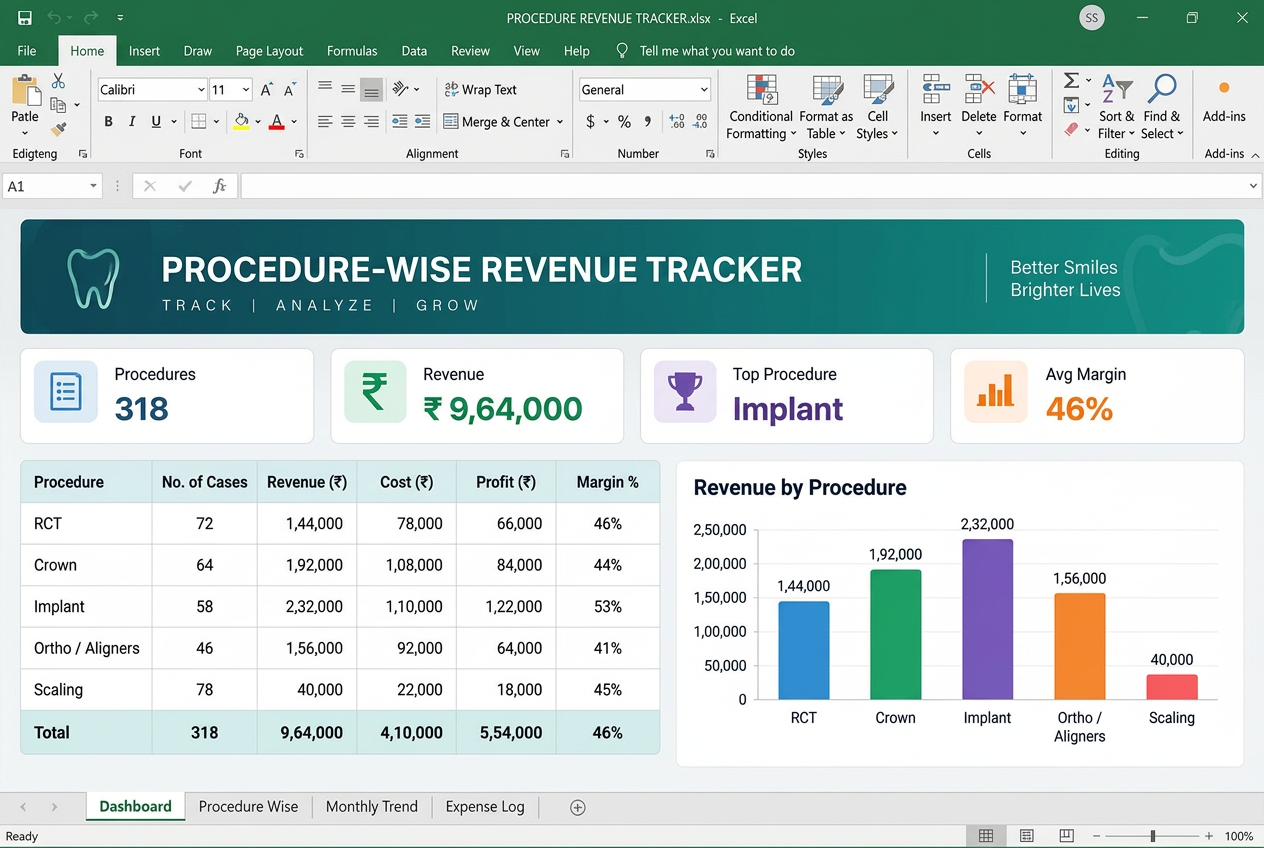Click the Undo arrow in title bar
The height and width of the screenshot is (848, 1264).
point(54,18)
